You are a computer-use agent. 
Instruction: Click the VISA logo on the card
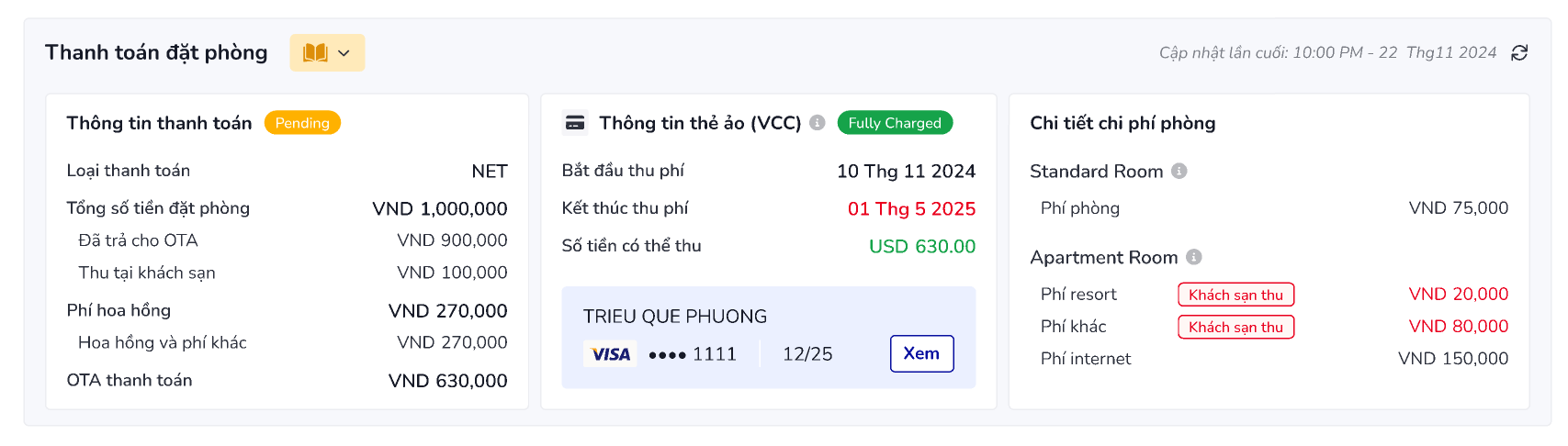(611, 354)
